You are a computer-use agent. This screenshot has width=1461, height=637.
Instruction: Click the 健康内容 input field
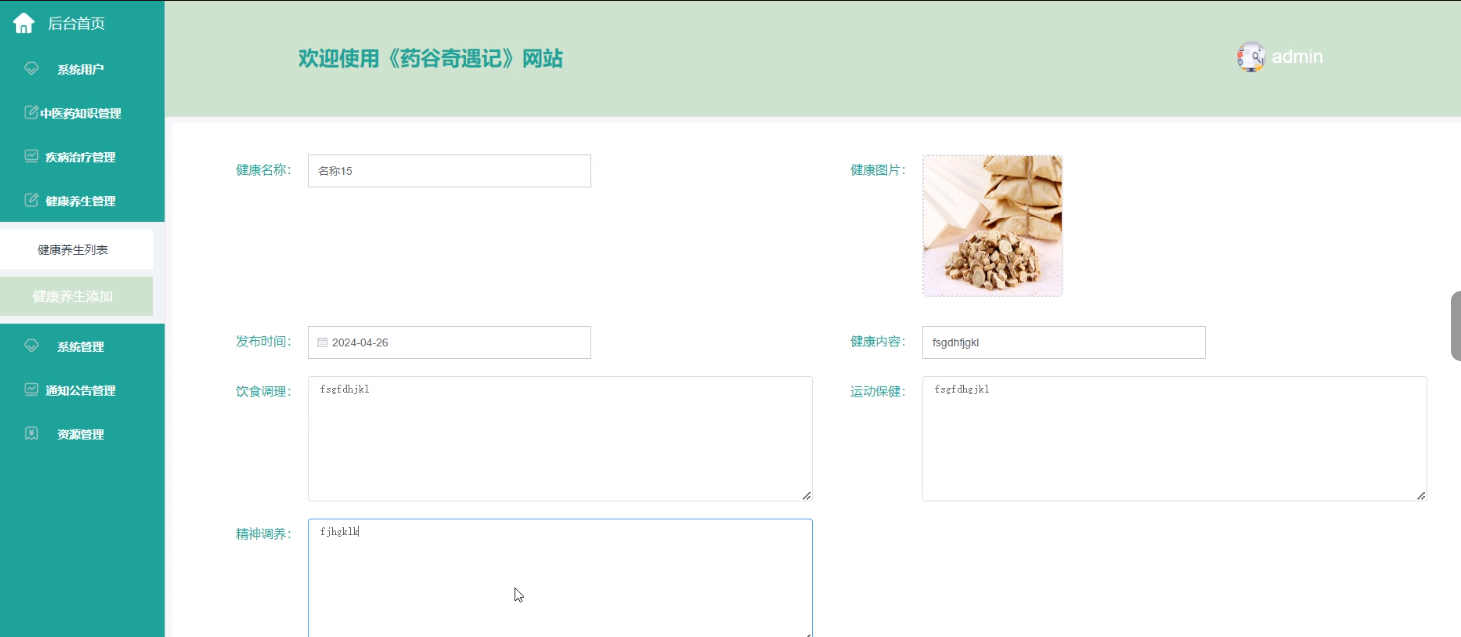click(x=1063, y=342)
